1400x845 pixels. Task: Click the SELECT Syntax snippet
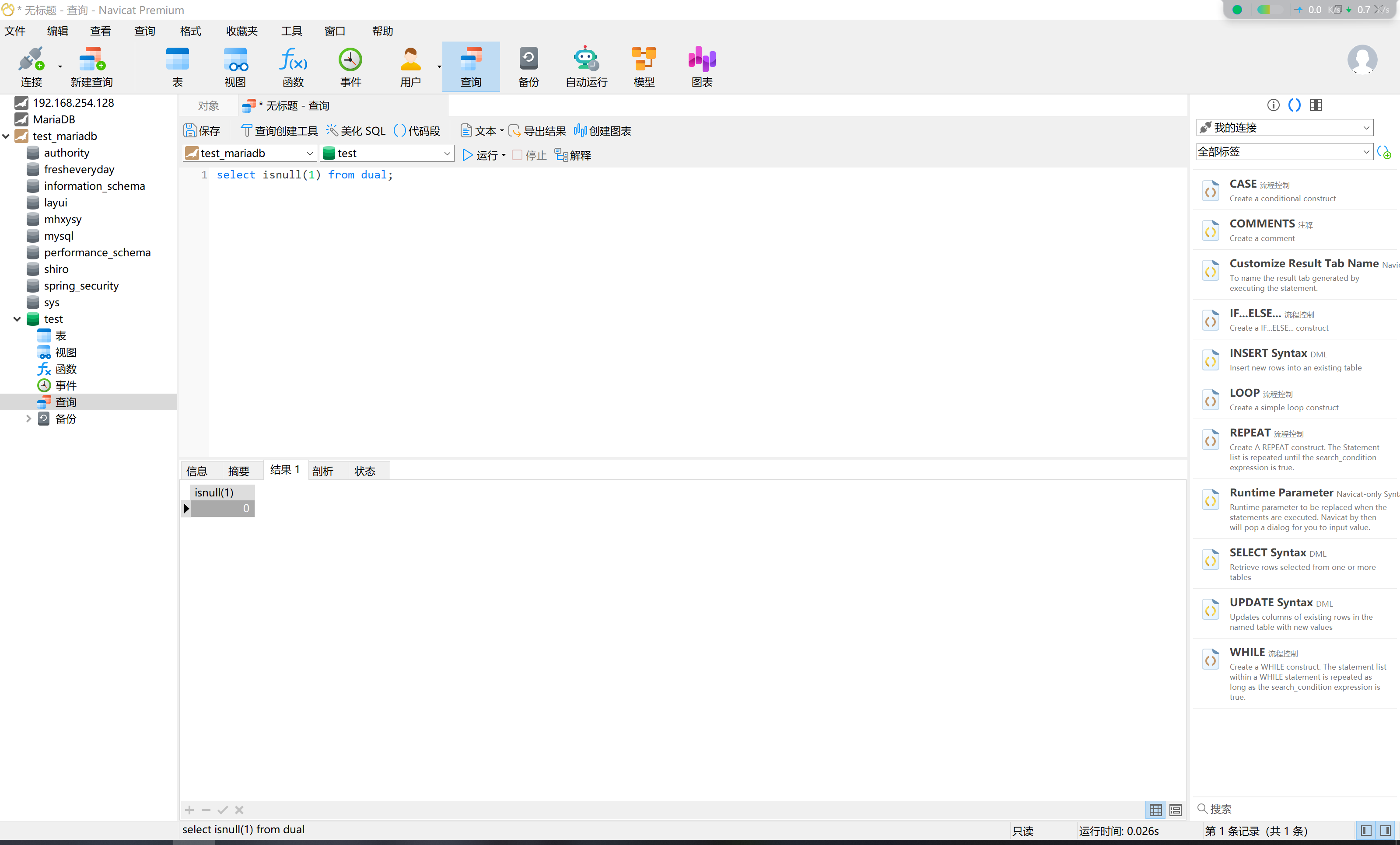[1294, 564]
